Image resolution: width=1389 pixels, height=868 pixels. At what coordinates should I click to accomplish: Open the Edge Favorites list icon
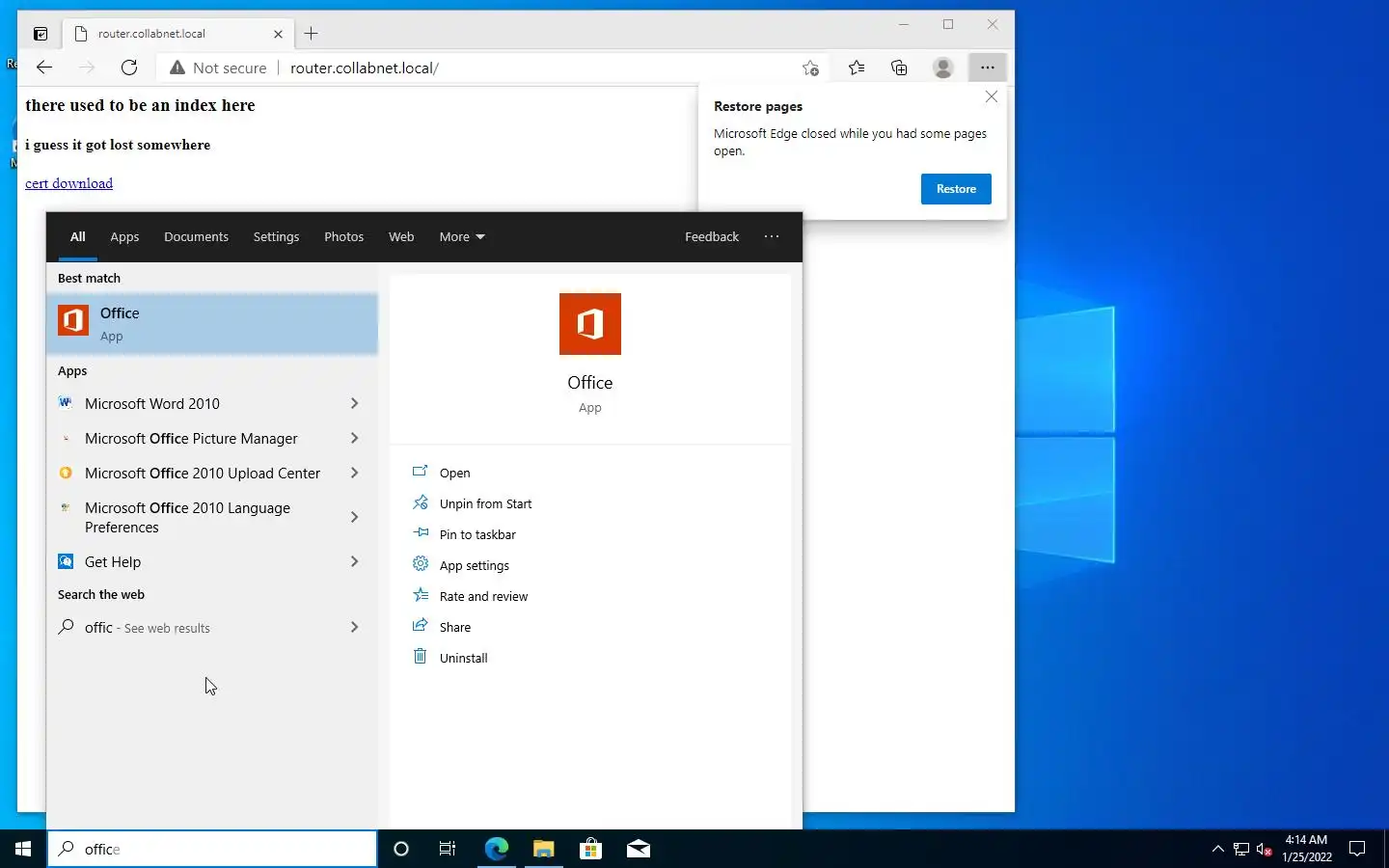point(857,68)
